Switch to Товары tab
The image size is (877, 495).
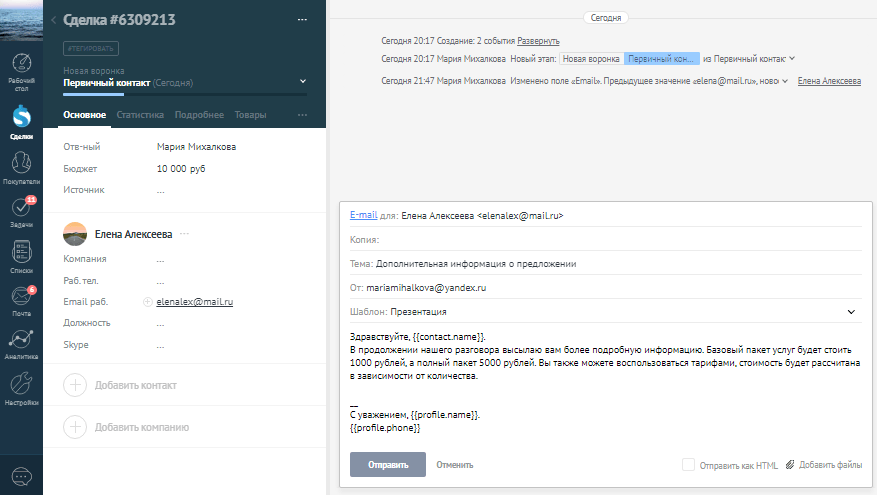coord(250,115)
